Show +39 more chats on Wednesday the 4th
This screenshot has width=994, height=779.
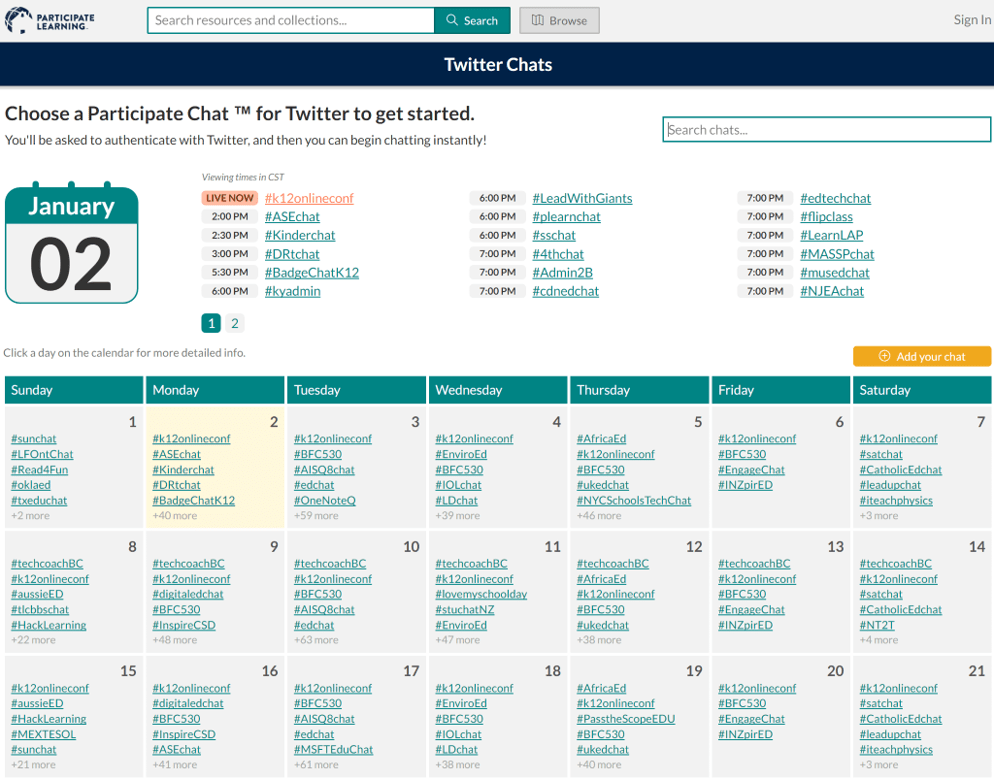pyautogui.click(x=457, y=516)
